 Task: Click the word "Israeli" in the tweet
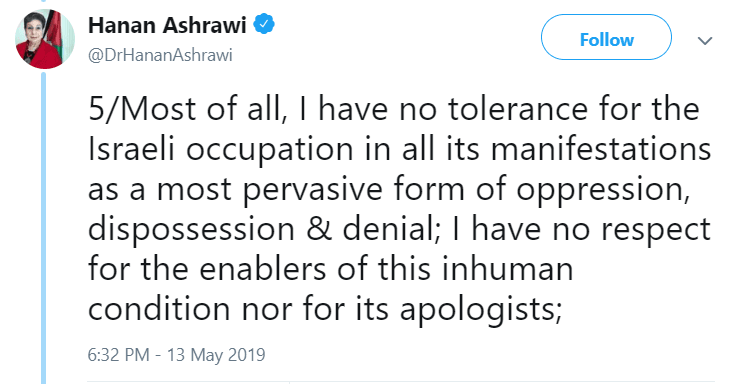point(132,149)
